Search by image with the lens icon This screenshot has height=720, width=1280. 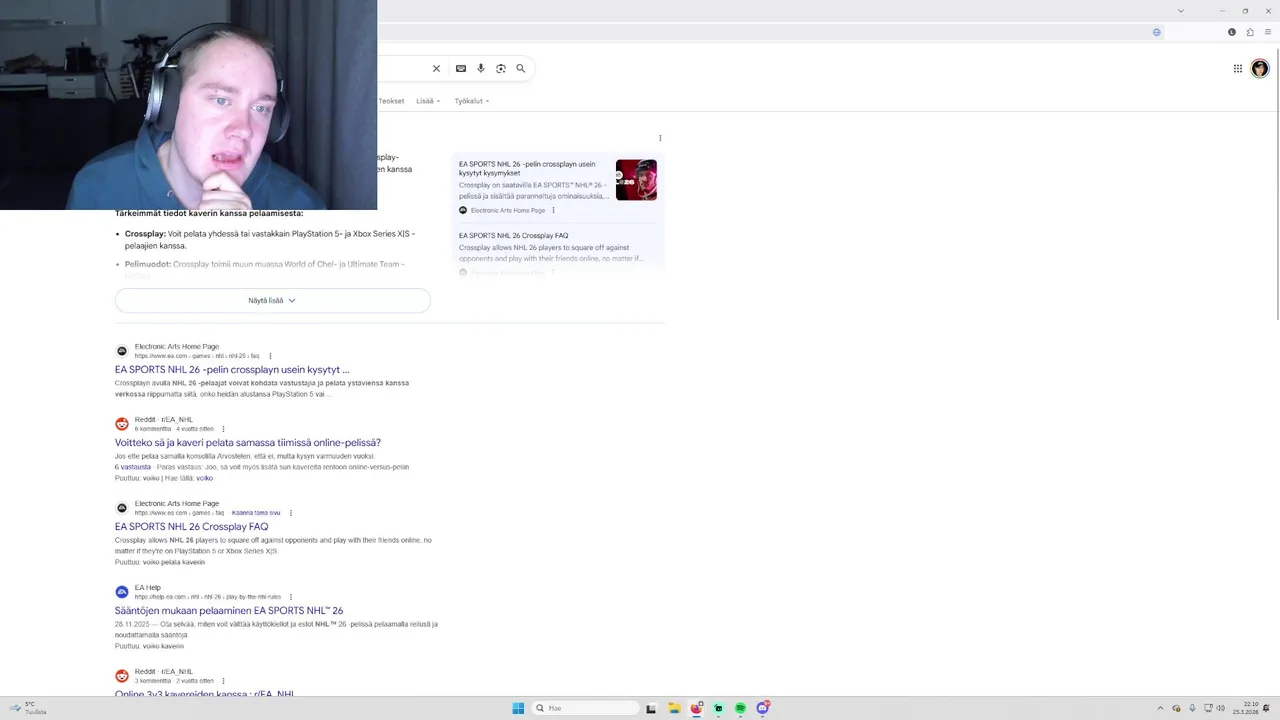tap(501, 68)
